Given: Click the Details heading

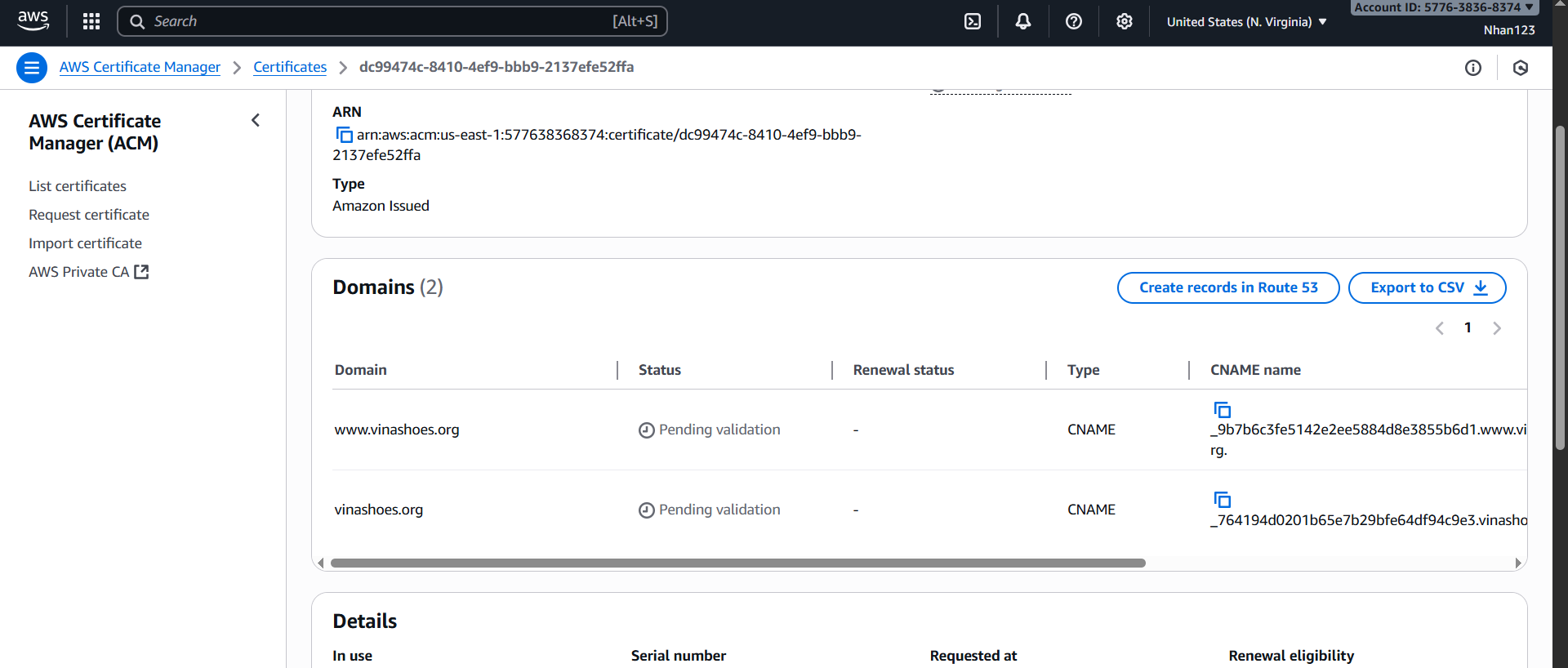Looking at the screenshot, I should 365,621.
